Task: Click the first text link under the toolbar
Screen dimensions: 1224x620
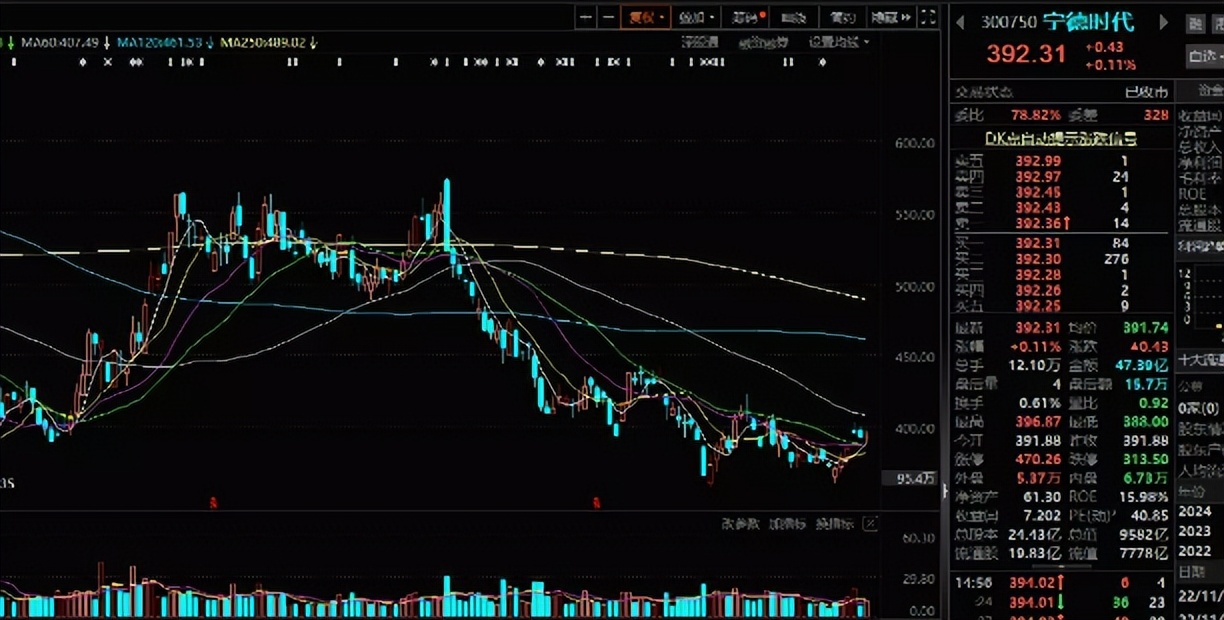Action: (x=700, y=42)
